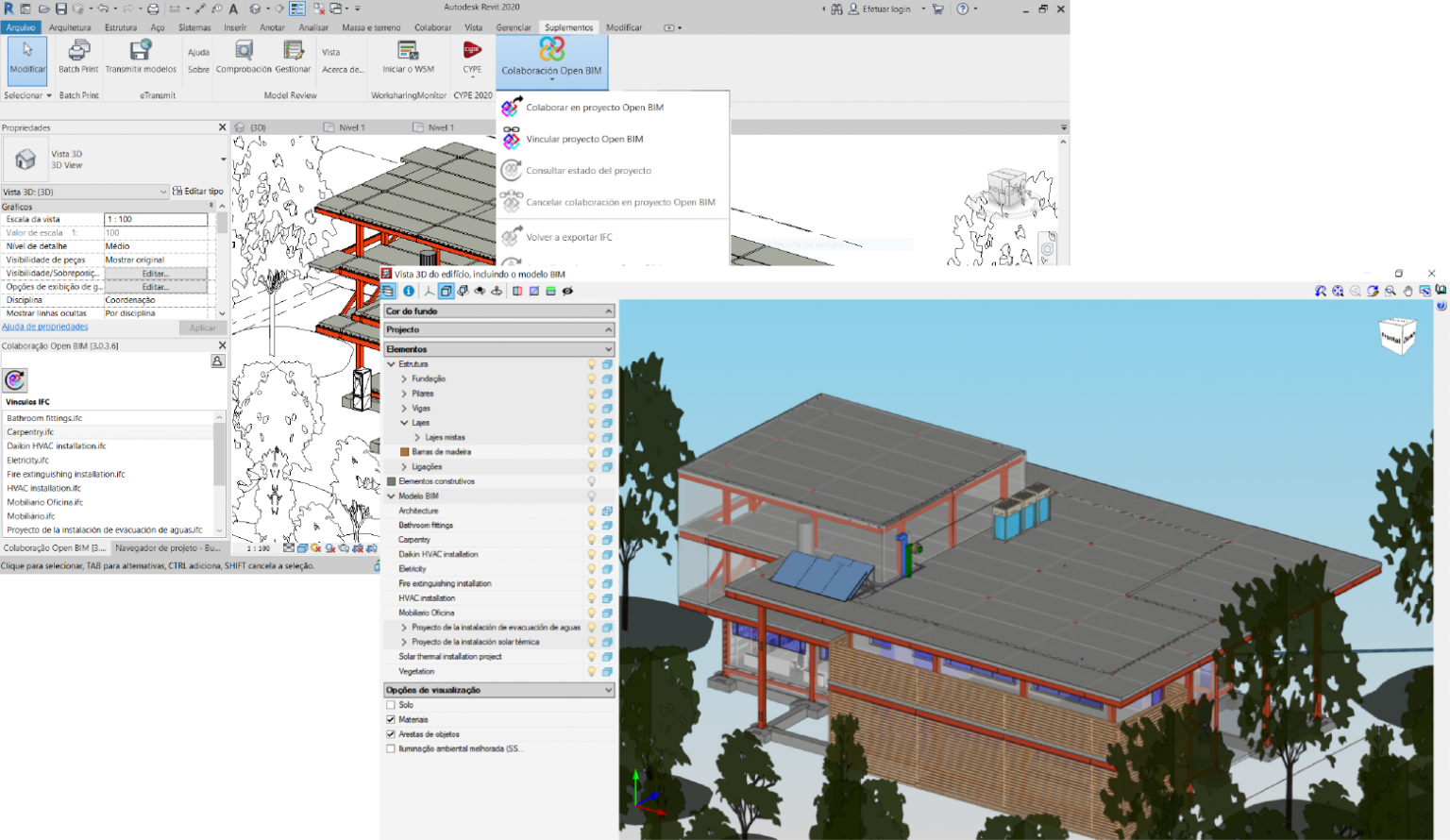Click the Ajuda de propriedades link
Screen dimensions: 1450x840
44,327
